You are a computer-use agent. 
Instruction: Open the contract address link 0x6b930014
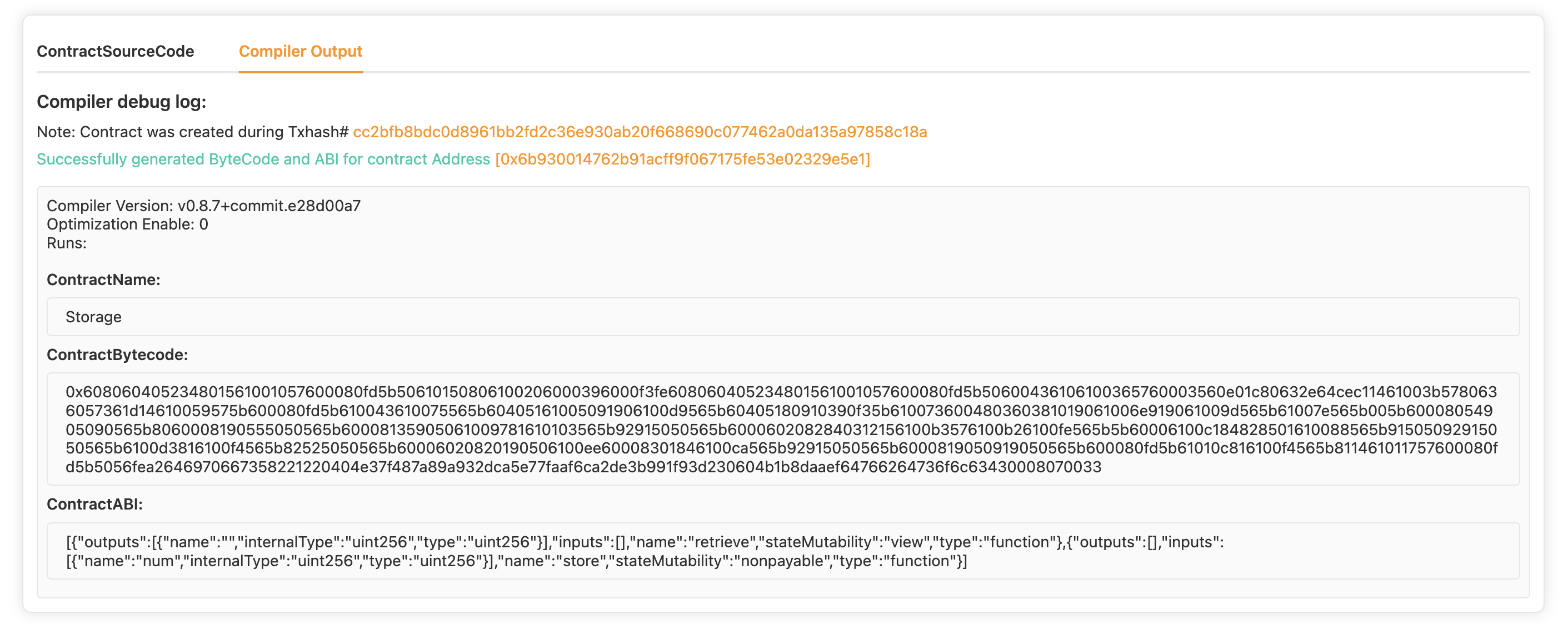(682, 159)
